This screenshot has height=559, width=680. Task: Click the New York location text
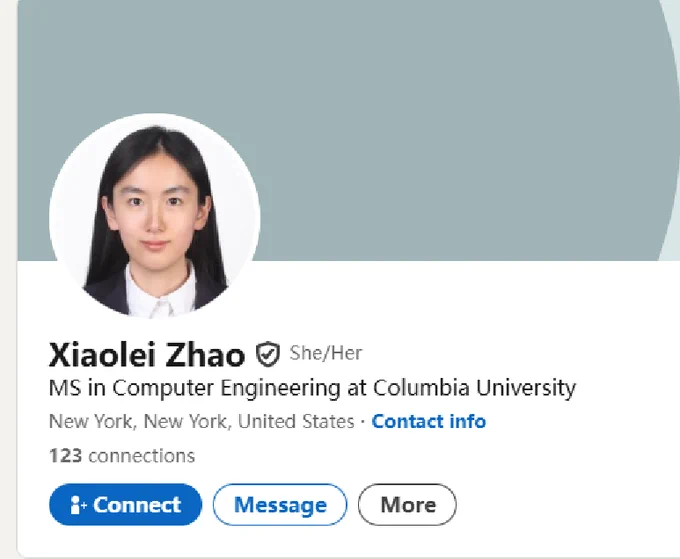(x=202, y=422)
